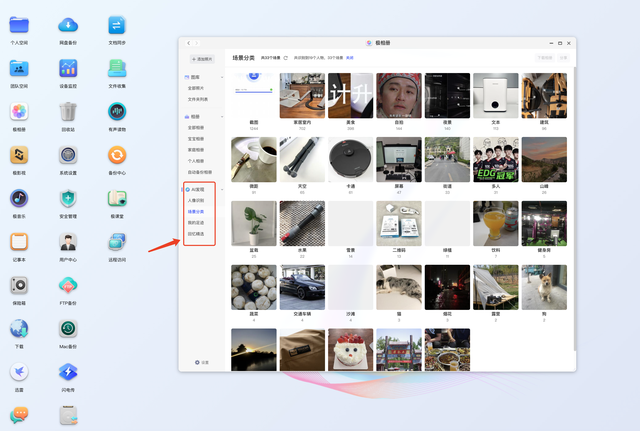Go back with the left arrow
The width and height of the screenshot is (640, 431).
[189, 43]
